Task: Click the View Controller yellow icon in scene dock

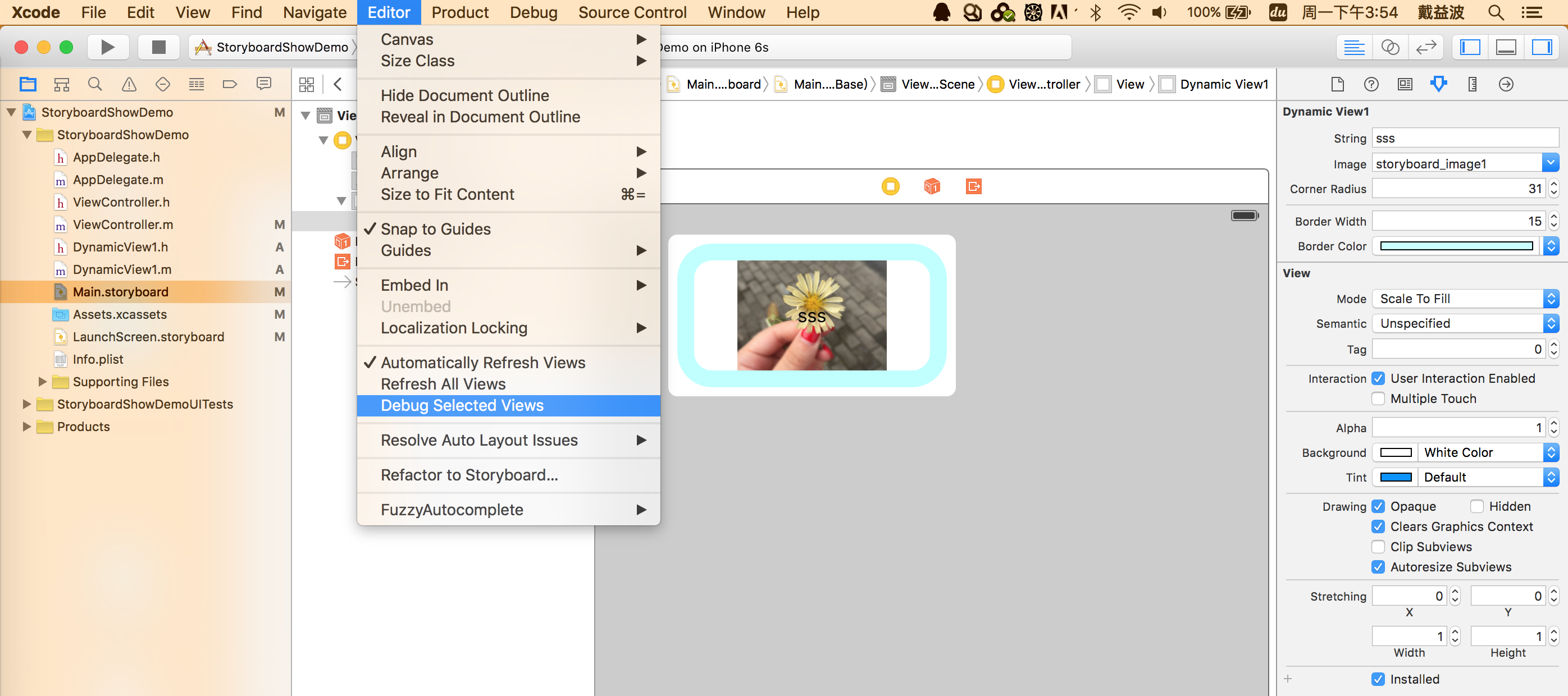Action: click(x=890, y=186)
